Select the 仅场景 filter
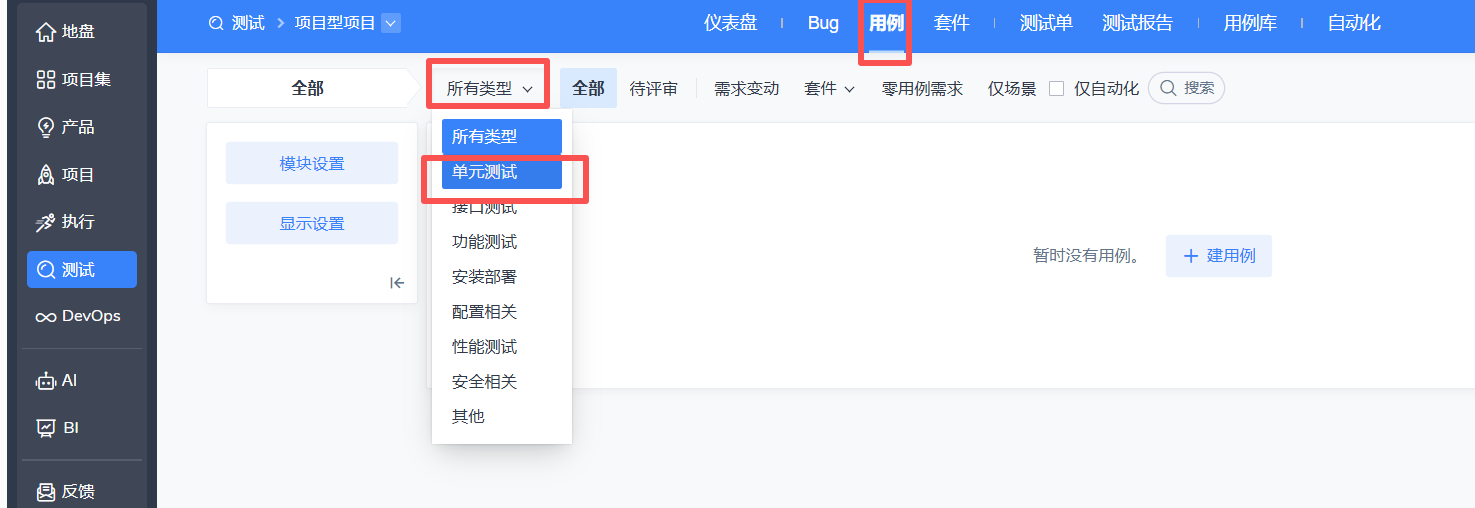This screenshot has width=1475, height=508. [1012, 89]
